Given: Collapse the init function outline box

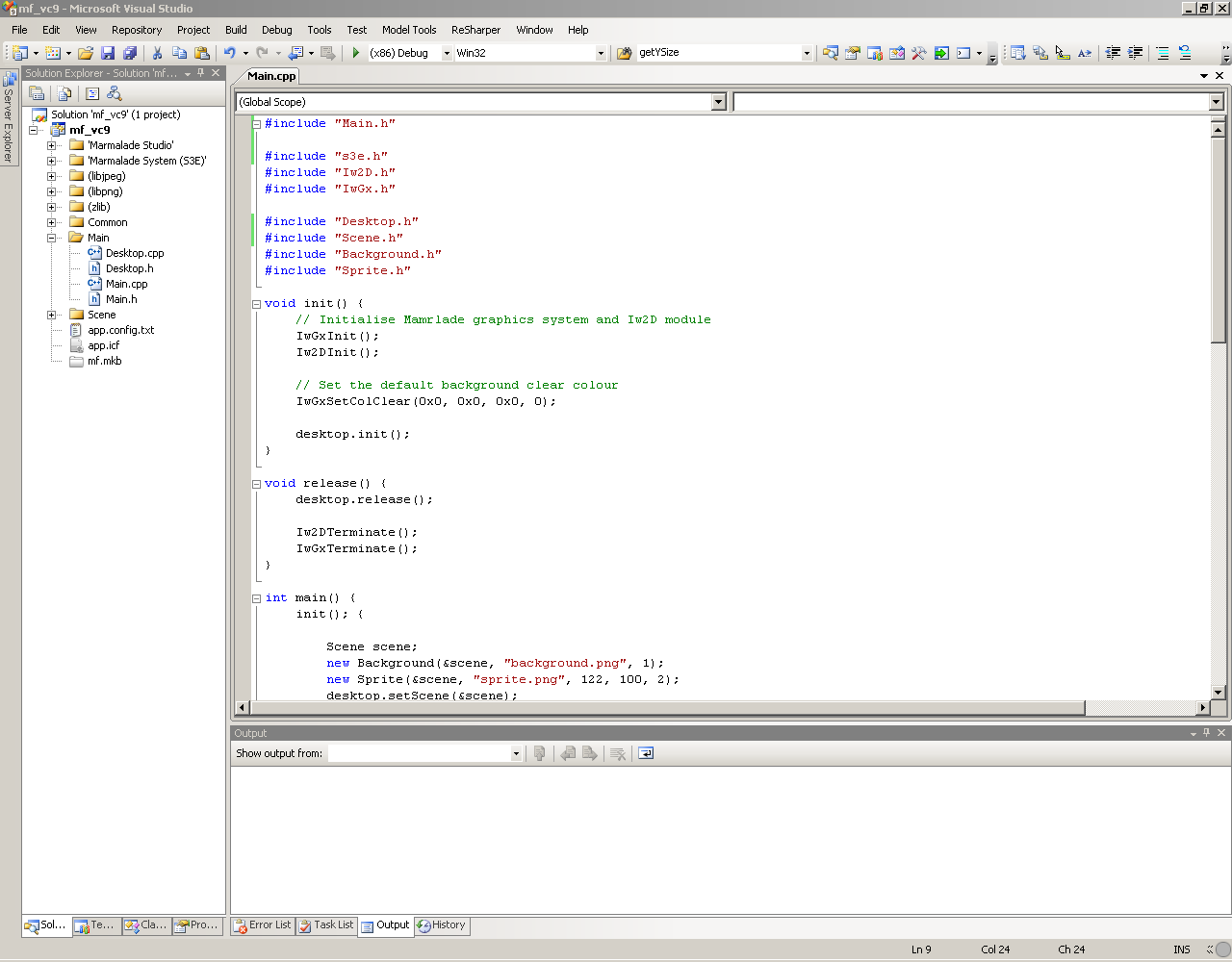Looking at the screenshot, I should pyautogui.click(x=257, y=304).
